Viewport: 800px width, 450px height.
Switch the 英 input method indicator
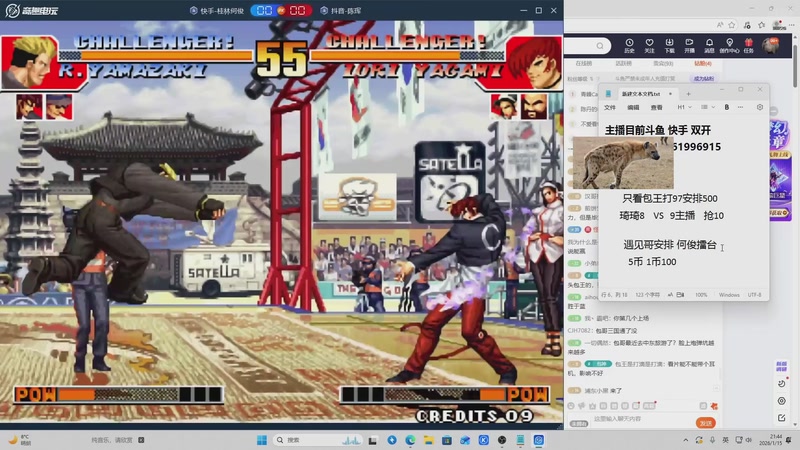tap(726, 440)
